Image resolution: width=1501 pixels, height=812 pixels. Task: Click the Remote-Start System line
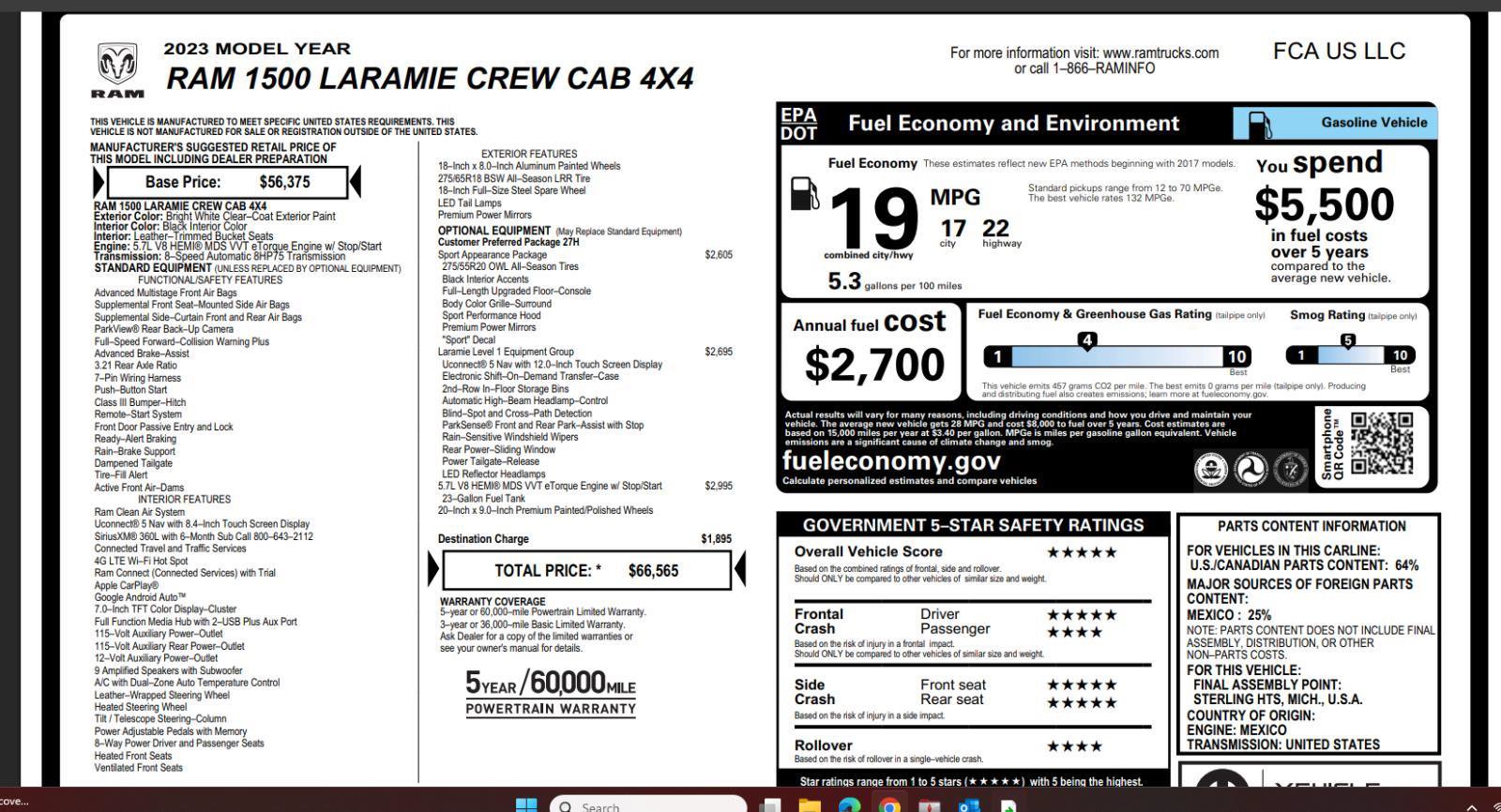click(138, 414)
